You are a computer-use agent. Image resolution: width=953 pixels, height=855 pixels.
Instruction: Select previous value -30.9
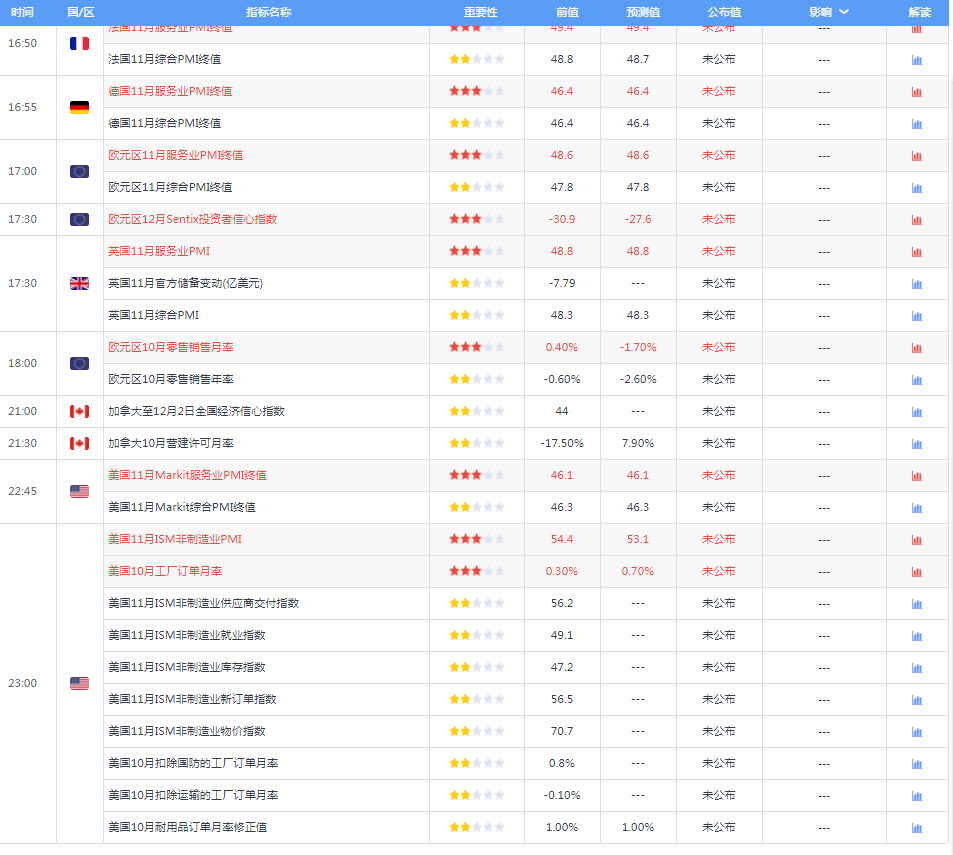tap(562, 219)
